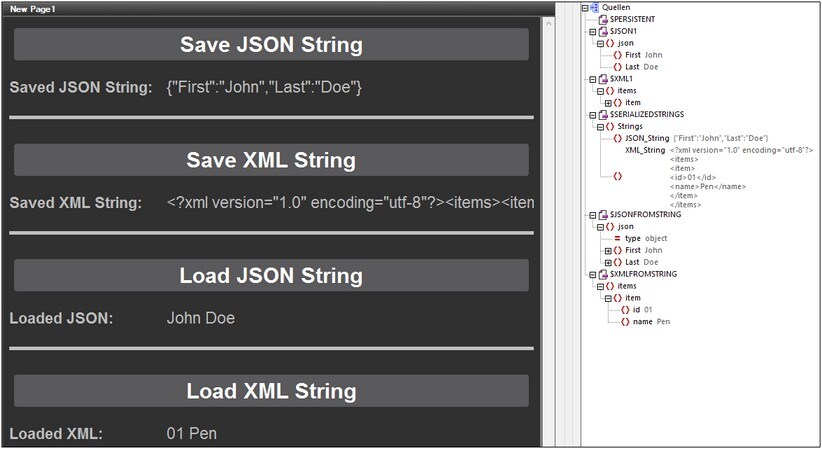Select the $PERSISTENT page source icon
The height and width of the screenshot is (449, 822).
pyautogui.click(x=602, y=19)
